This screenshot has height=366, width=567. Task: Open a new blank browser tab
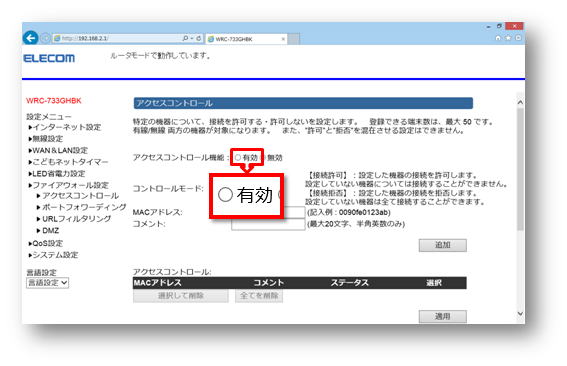click(294, 39)
